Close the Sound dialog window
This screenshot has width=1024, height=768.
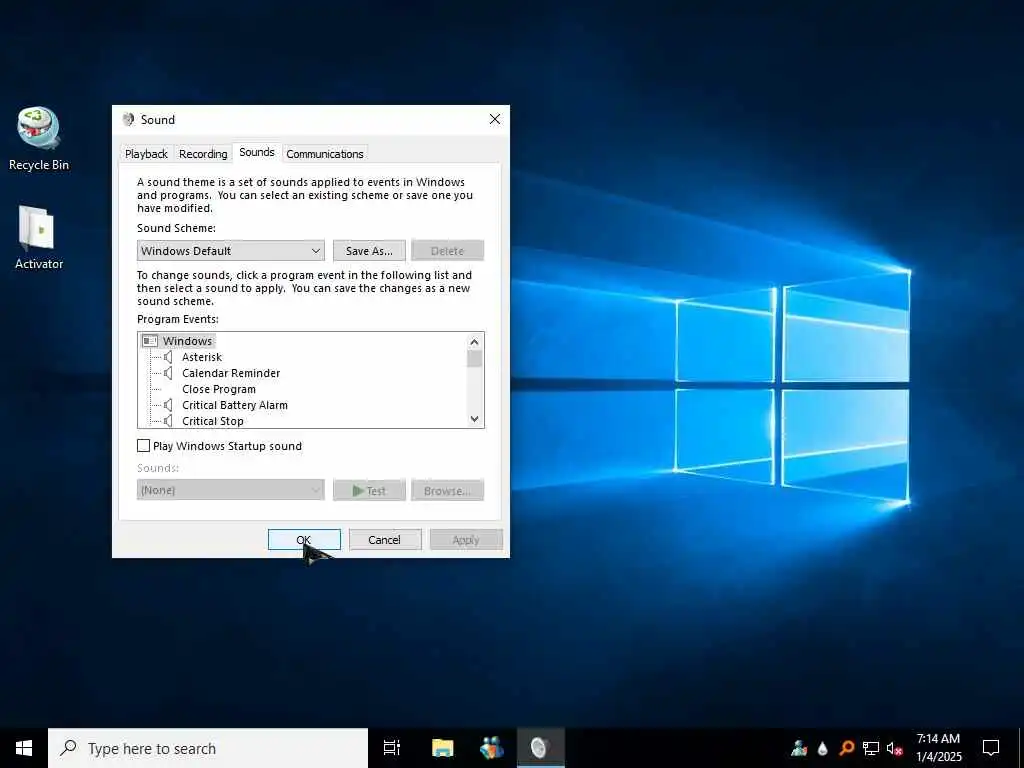tap(495, 119)
